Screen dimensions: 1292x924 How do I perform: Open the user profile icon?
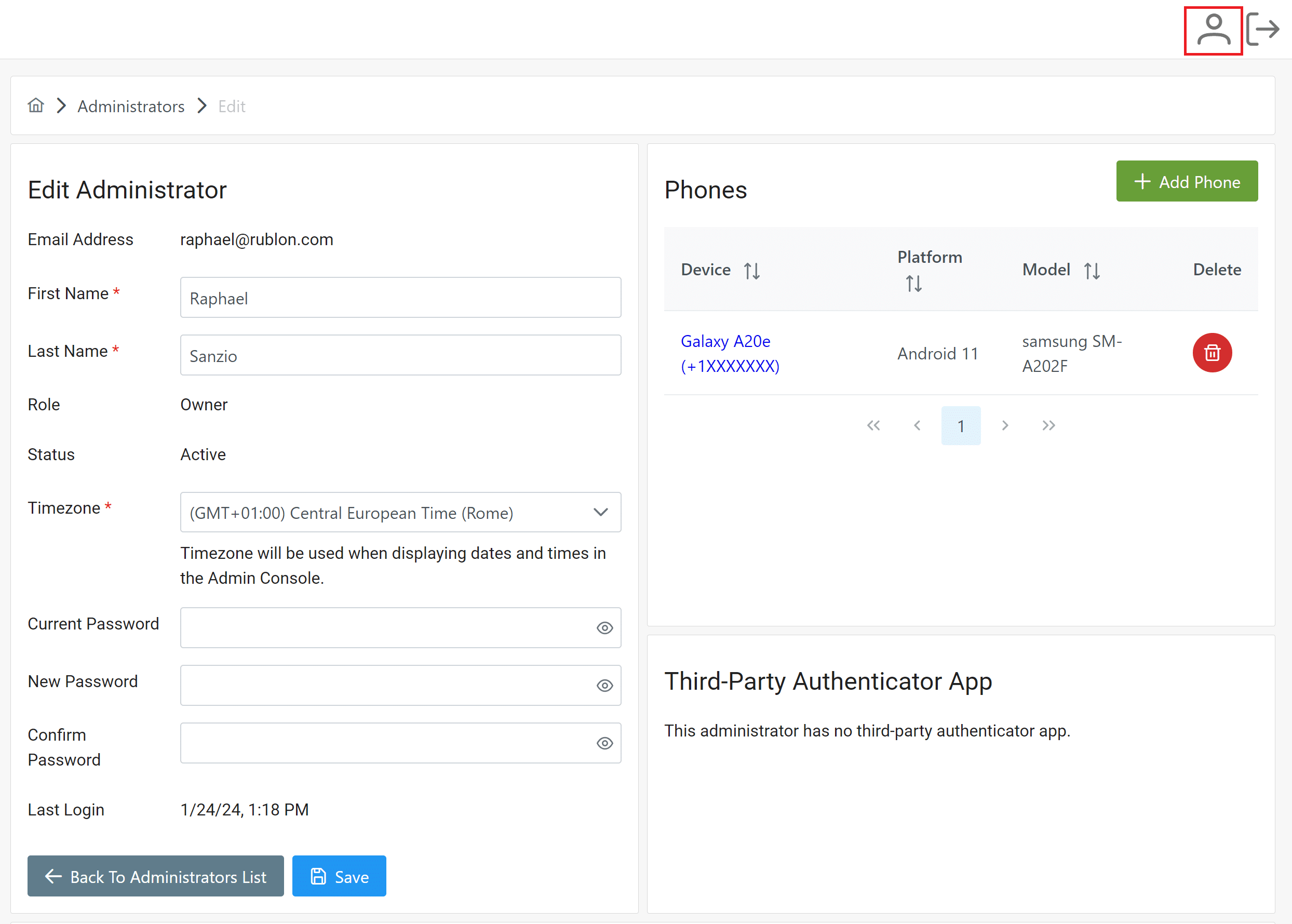(1213, 30)
